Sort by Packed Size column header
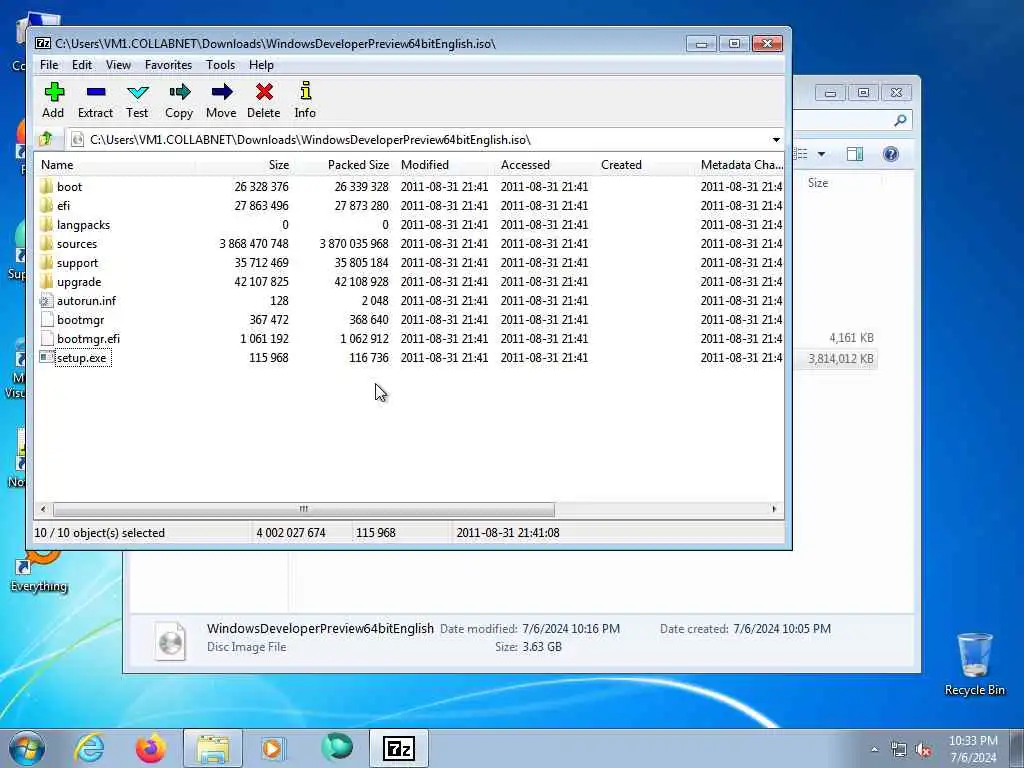Viewport: 1024px width, 768px height. coord(344,165)
